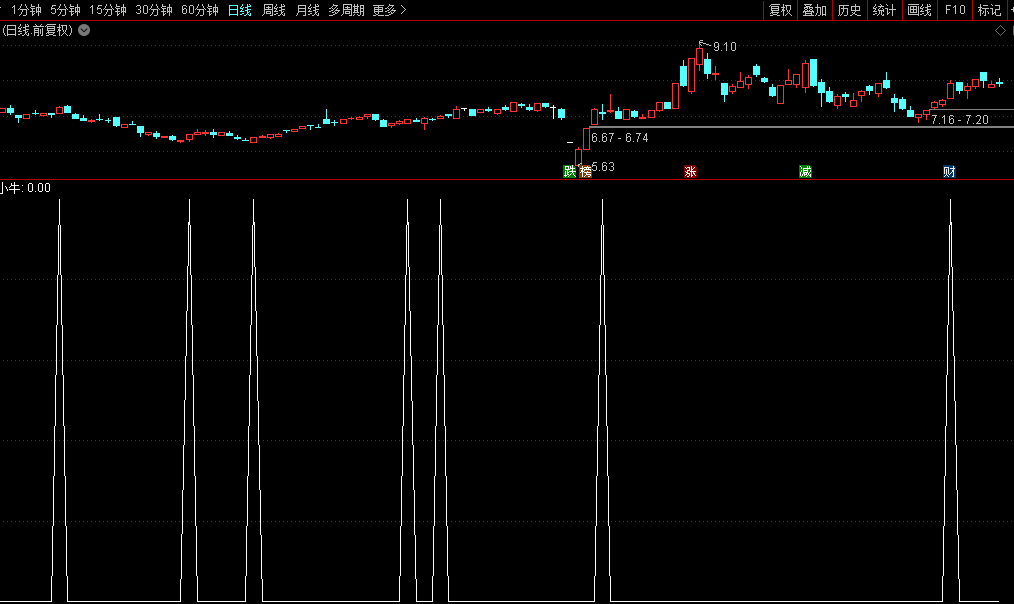Open the 多周期 multi-period view
This screenshot has height=604, width=1014.
tap(346, 10)
